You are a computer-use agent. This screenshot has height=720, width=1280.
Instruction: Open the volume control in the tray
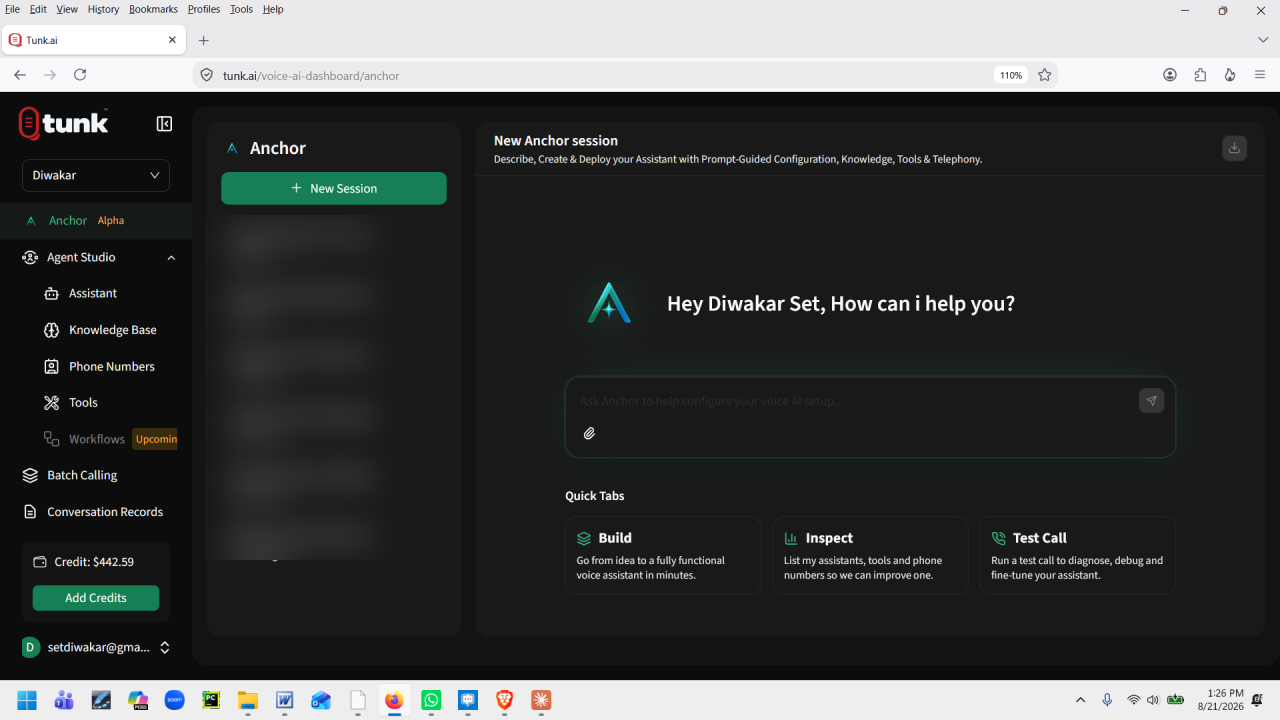point(1153,700)
